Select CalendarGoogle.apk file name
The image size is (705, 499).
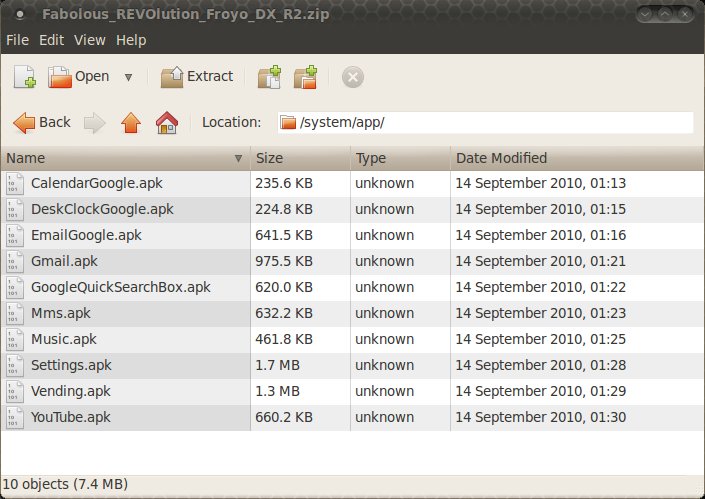pyautogui.click(x=97, y=183)
